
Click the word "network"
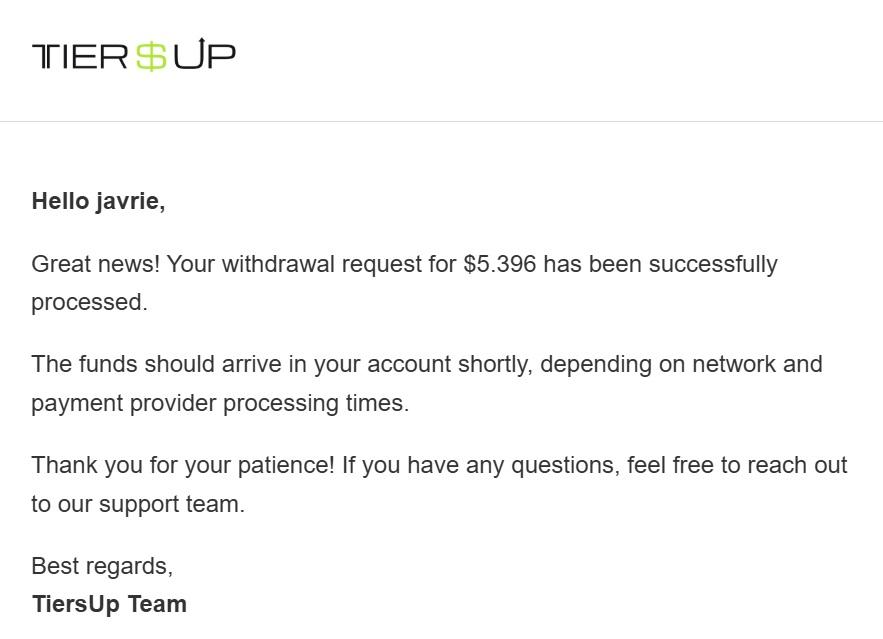point(734,364)
